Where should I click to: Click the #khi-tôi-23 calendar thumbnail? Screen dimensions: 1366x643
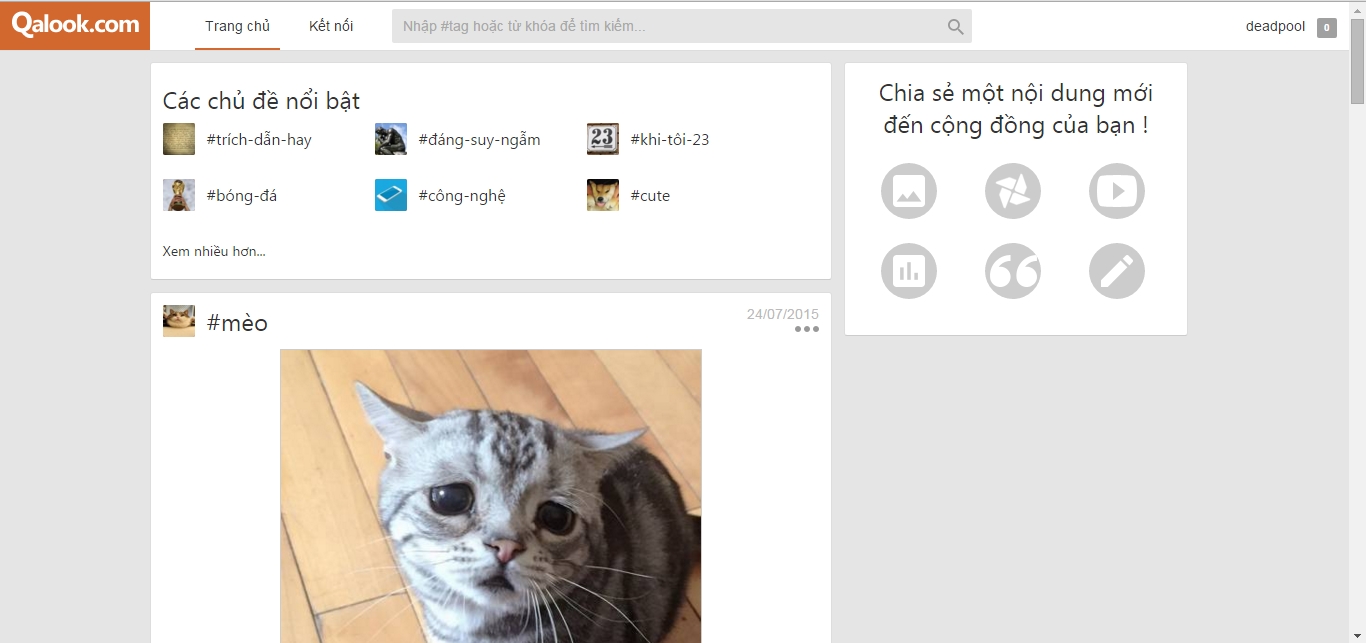coord(603,139)
